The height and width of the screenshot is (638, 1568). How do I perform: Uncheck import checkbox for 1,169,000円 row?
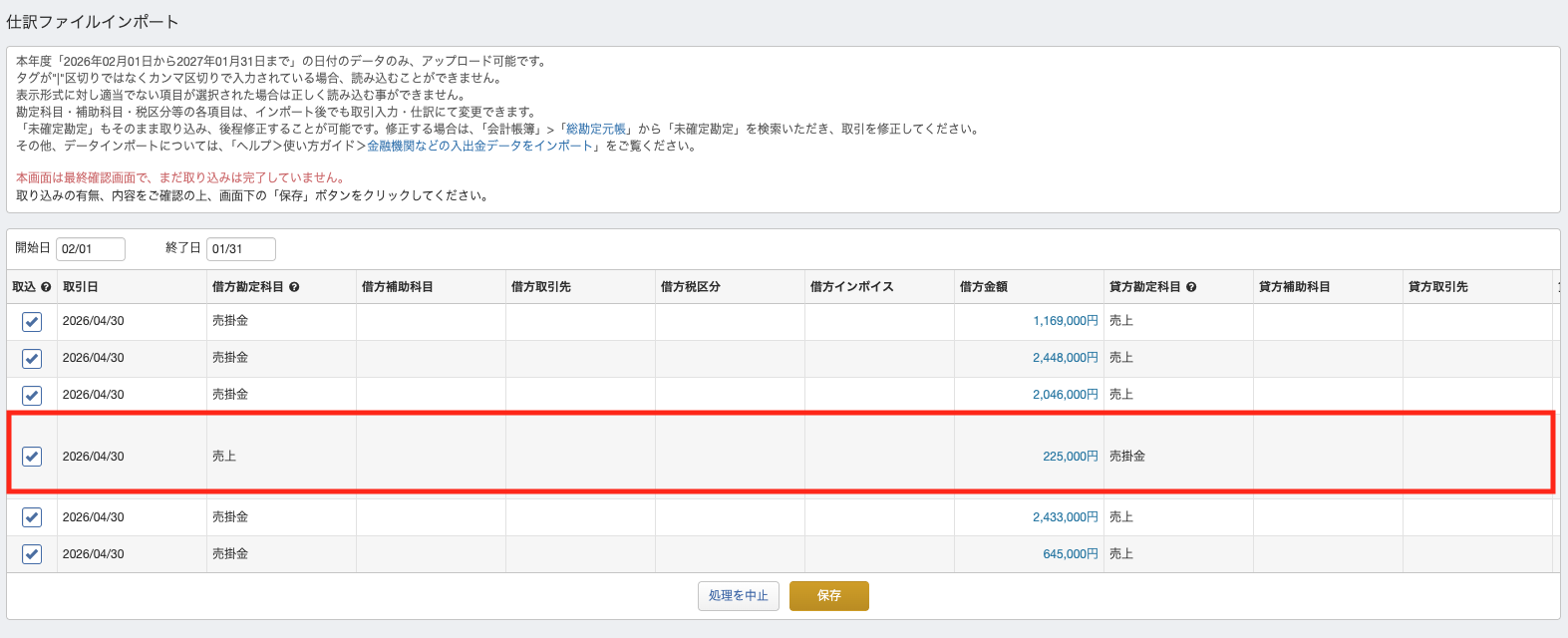coord(32,322)
